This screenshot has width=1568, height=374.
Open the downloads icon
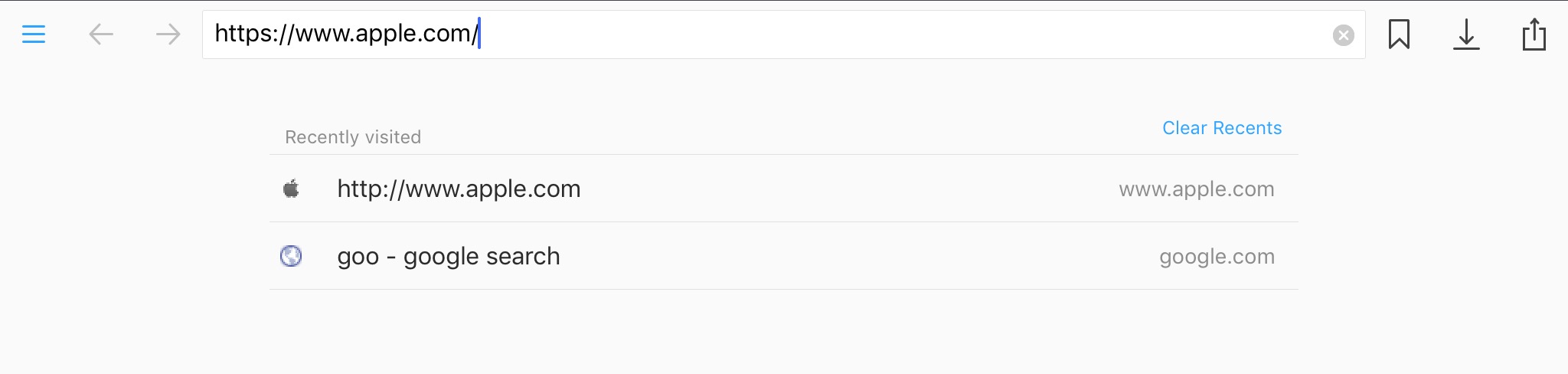tap(1466, 34)
